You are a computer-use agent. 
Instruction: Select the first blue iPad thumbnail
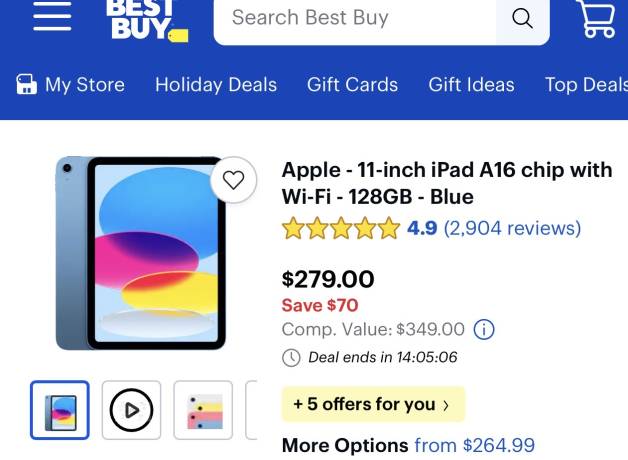tap(60, 410)
